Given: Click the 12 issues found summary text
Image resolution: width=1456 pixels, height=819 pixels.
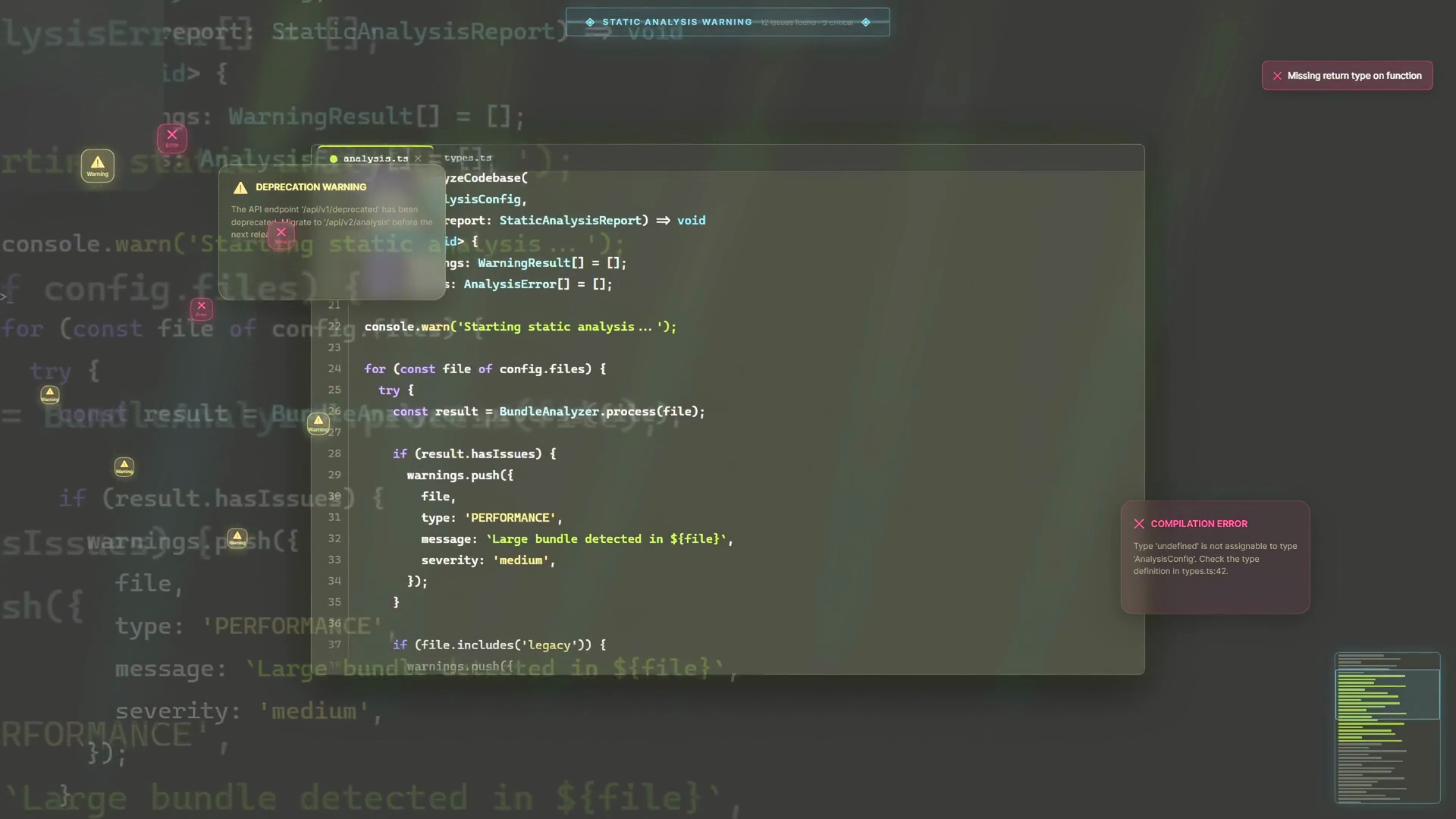Looking at the screenshot, I should point(807,23).
